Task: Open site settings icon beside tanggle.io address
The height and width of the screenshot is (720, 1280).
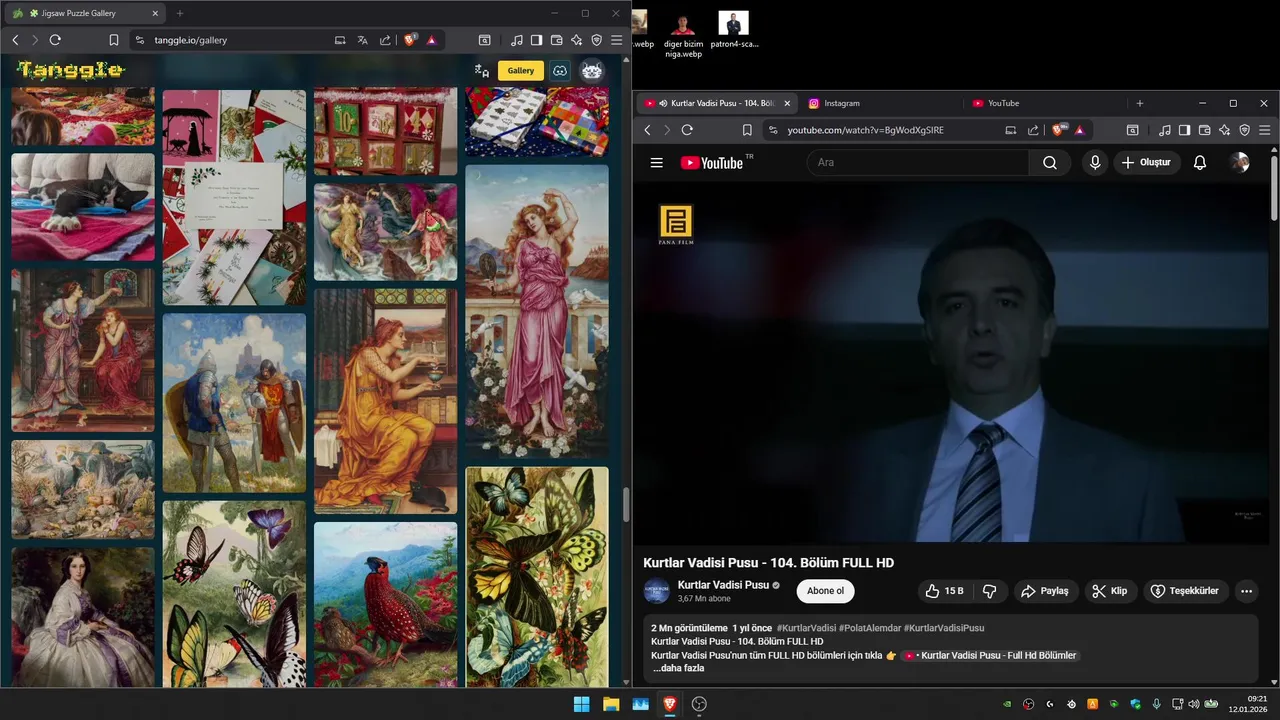Action: [x=138, y=40]
